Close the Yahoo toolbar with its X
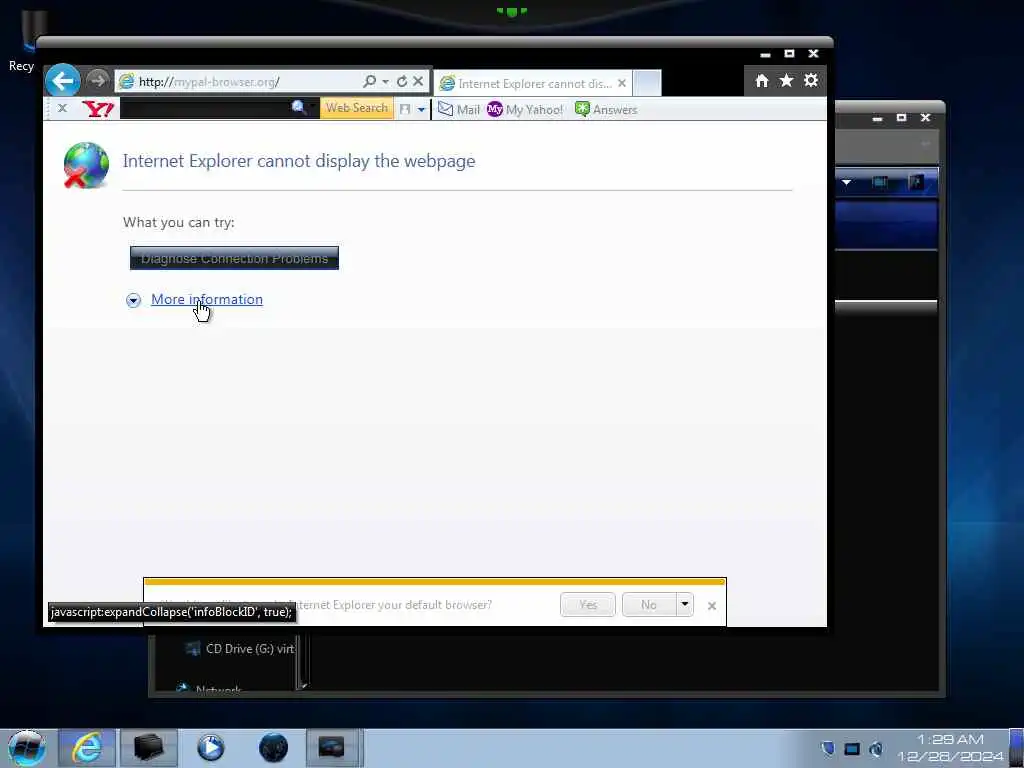 62,108
